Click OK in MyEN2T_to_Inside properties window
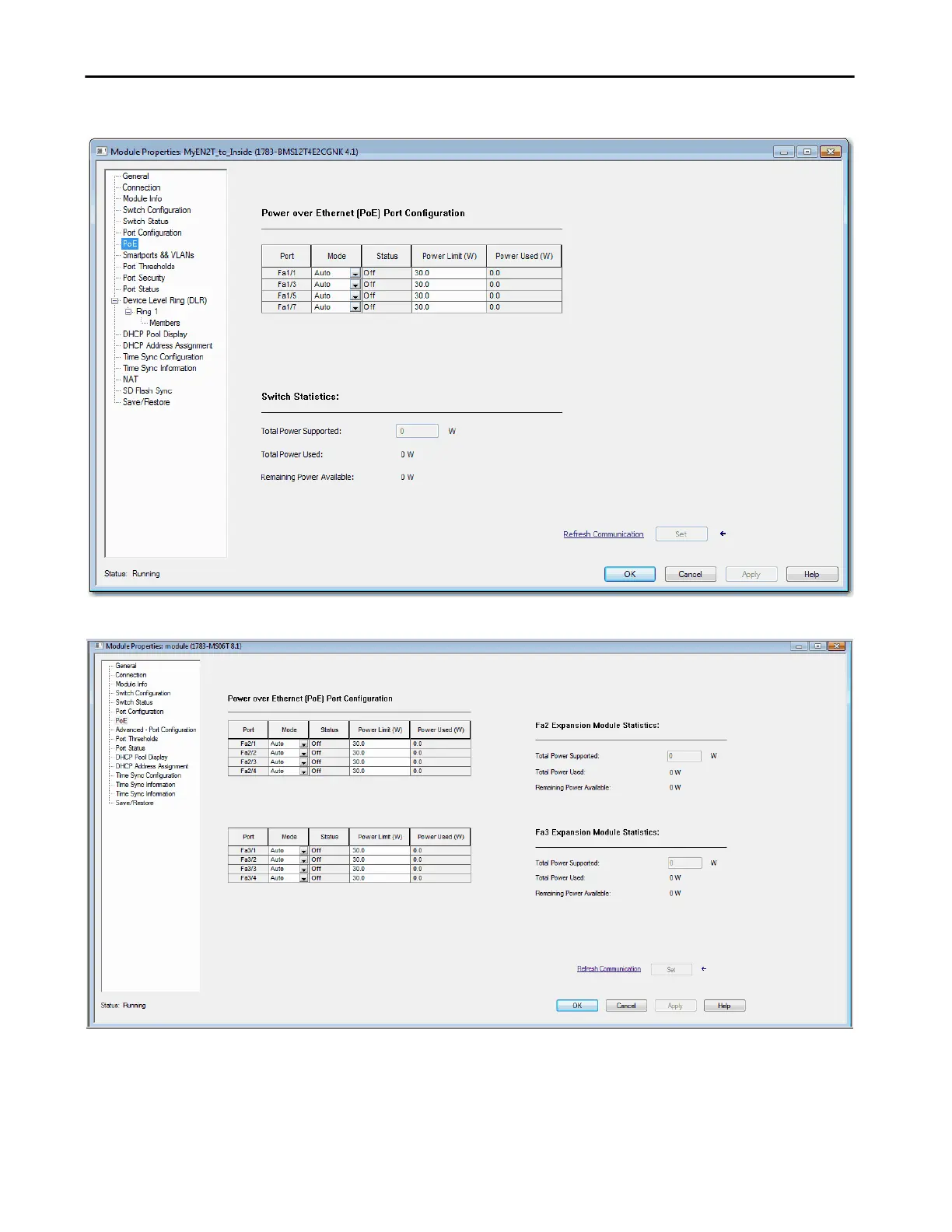Screen dimensions: 952x1232 coord(630,574)
